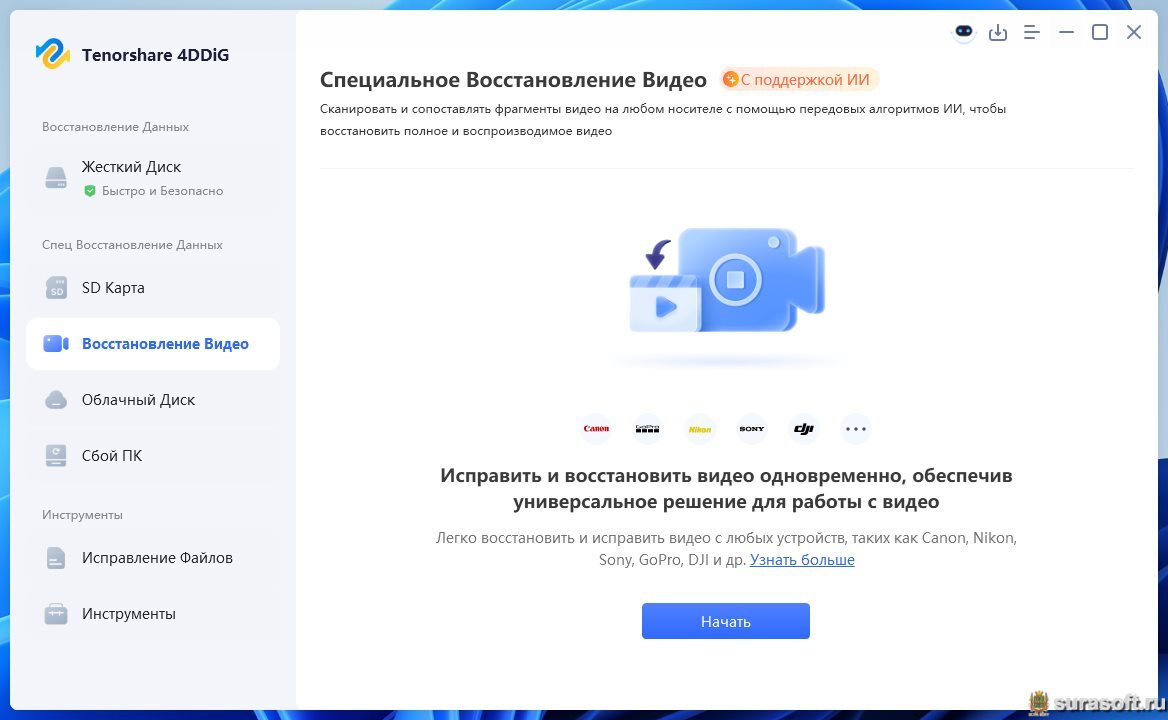Click the Canon brand icon

tap(596, 429)
